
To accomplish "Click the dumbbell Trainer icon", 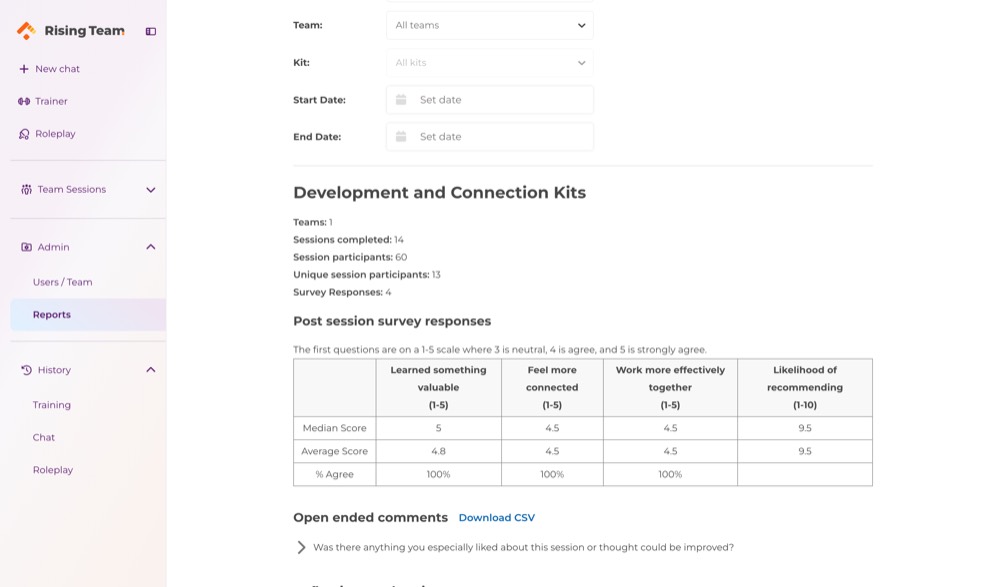I will pos(24,101).
